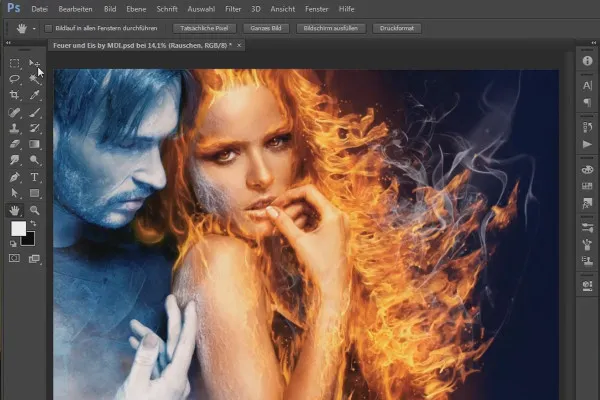The width and height of the screenshot is (600, 400).
Task: Open the Hand tool preset picker arrow
Action: 34,29
